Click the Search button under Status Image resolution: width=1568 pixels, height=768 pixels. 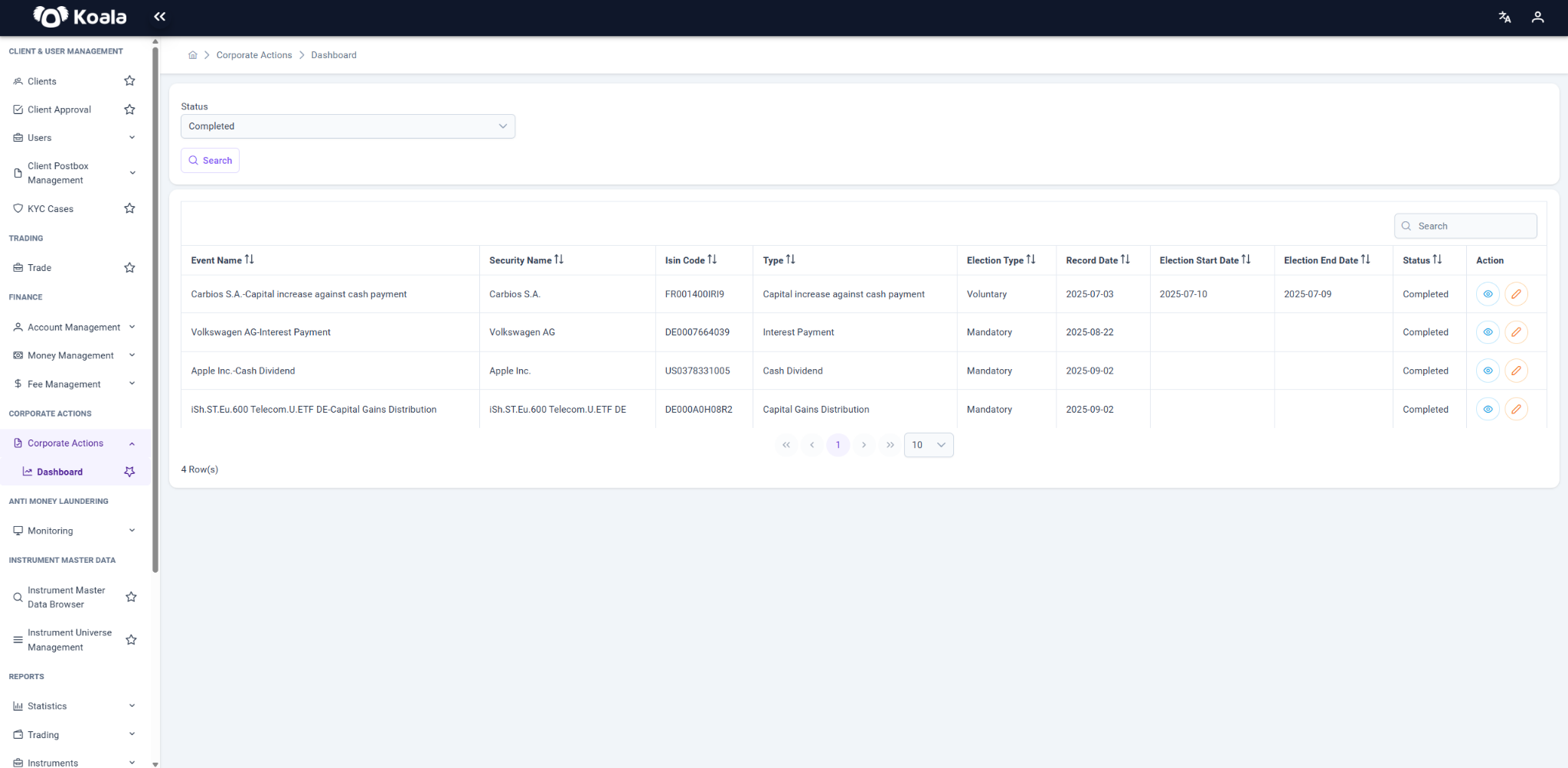[x=210, y=160]
